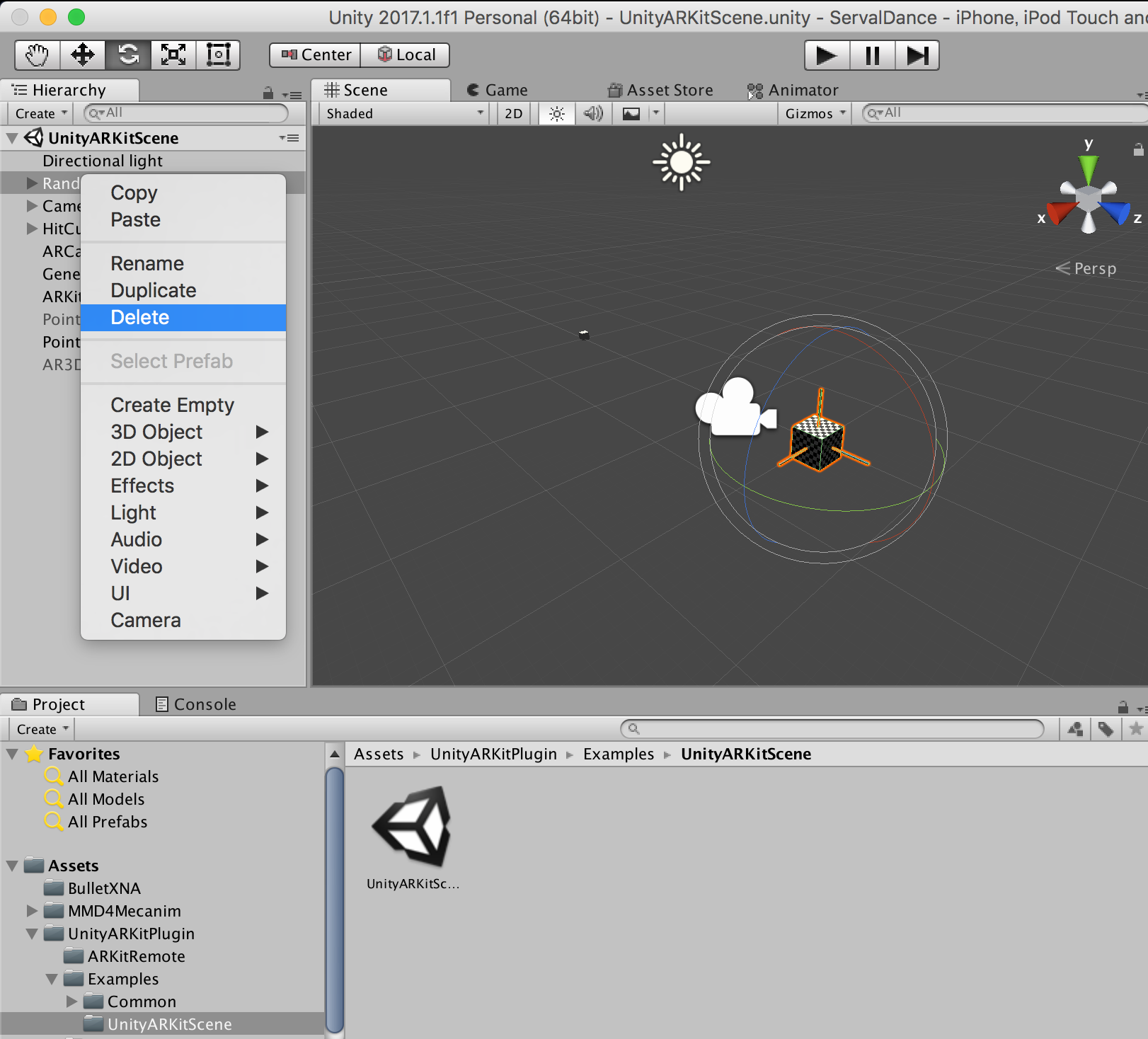1148x1039 pixels.
Task: Activate the Rotate tool
Action: coord(128,54)
